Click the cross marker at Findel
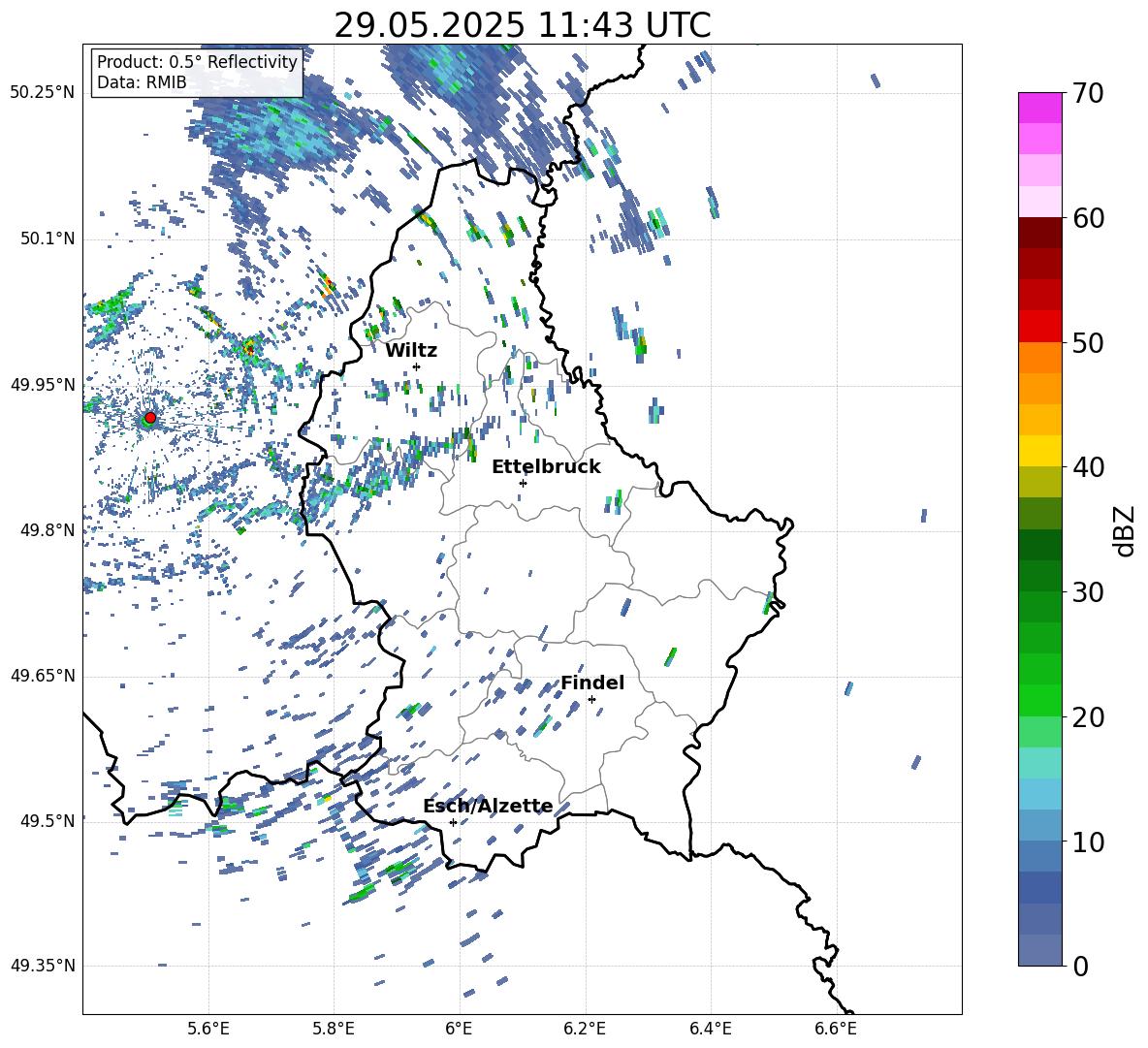The image size is (1148, 1048). (592, 699)
